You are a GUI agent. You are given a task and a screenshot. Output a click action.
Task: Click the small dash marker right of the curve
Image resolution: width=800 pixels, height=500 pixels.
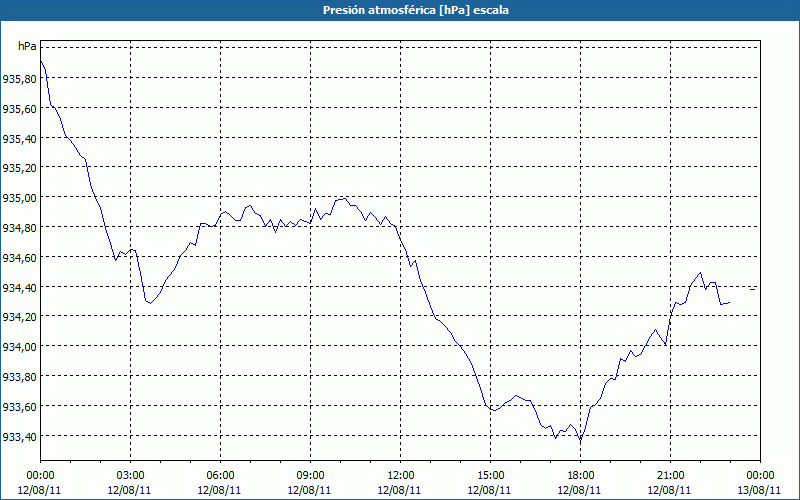pyautogui.click(x=752, y=288)
